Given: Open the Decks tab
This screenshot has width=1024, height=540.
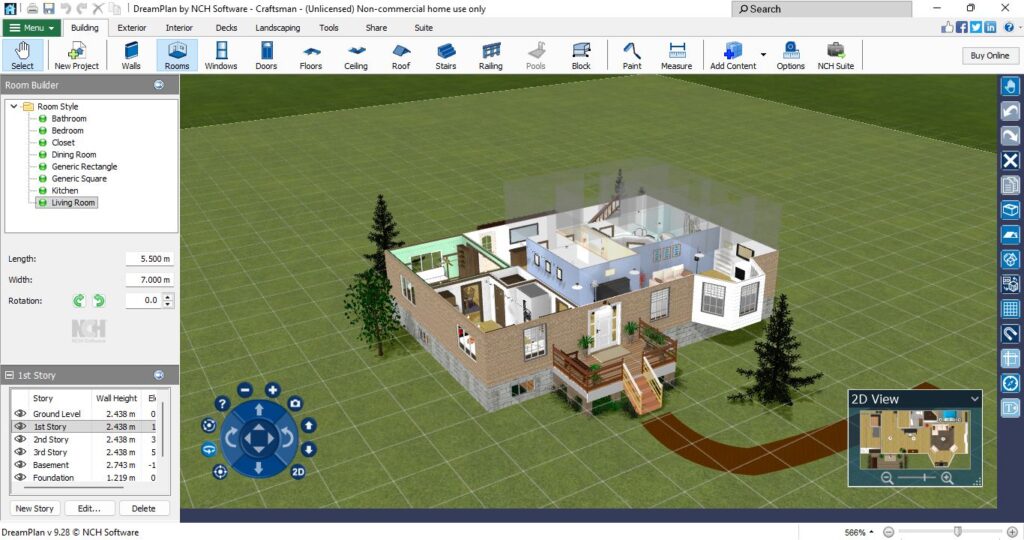Looking at the screenshot, I should [x=227, y=28].
